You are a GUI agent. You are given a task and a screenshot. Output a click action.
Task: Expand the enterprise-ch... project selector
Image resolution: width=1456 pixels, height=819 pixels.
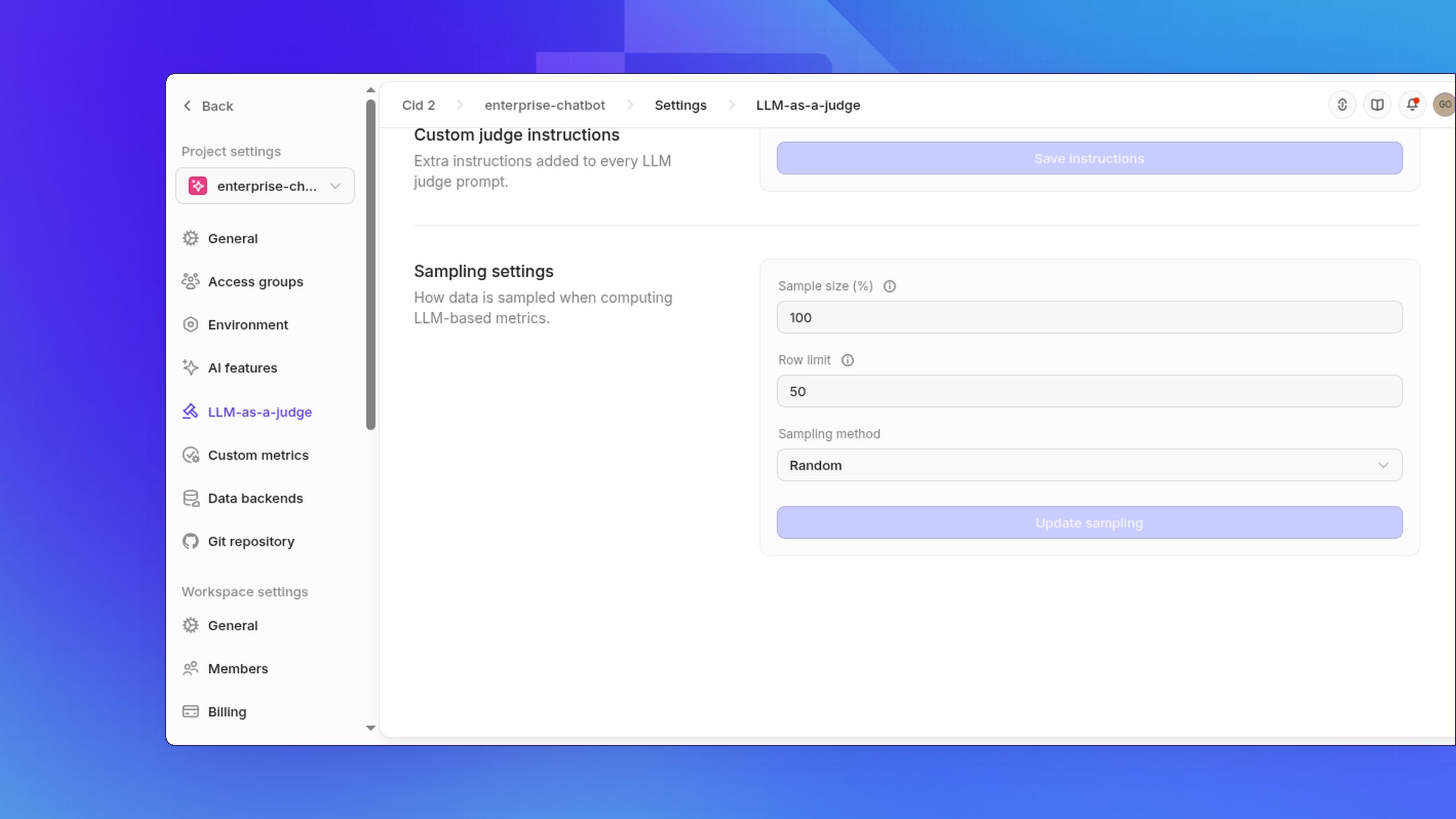click(x=265, y=186)
